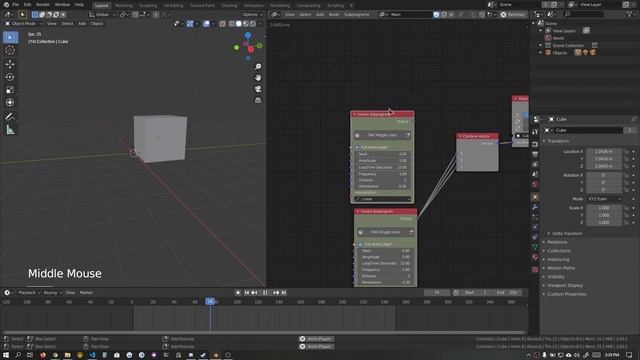This screenshot has height=360, width=640.
Task: Open the Tool properties tab icon
Action: pos(535,132)
